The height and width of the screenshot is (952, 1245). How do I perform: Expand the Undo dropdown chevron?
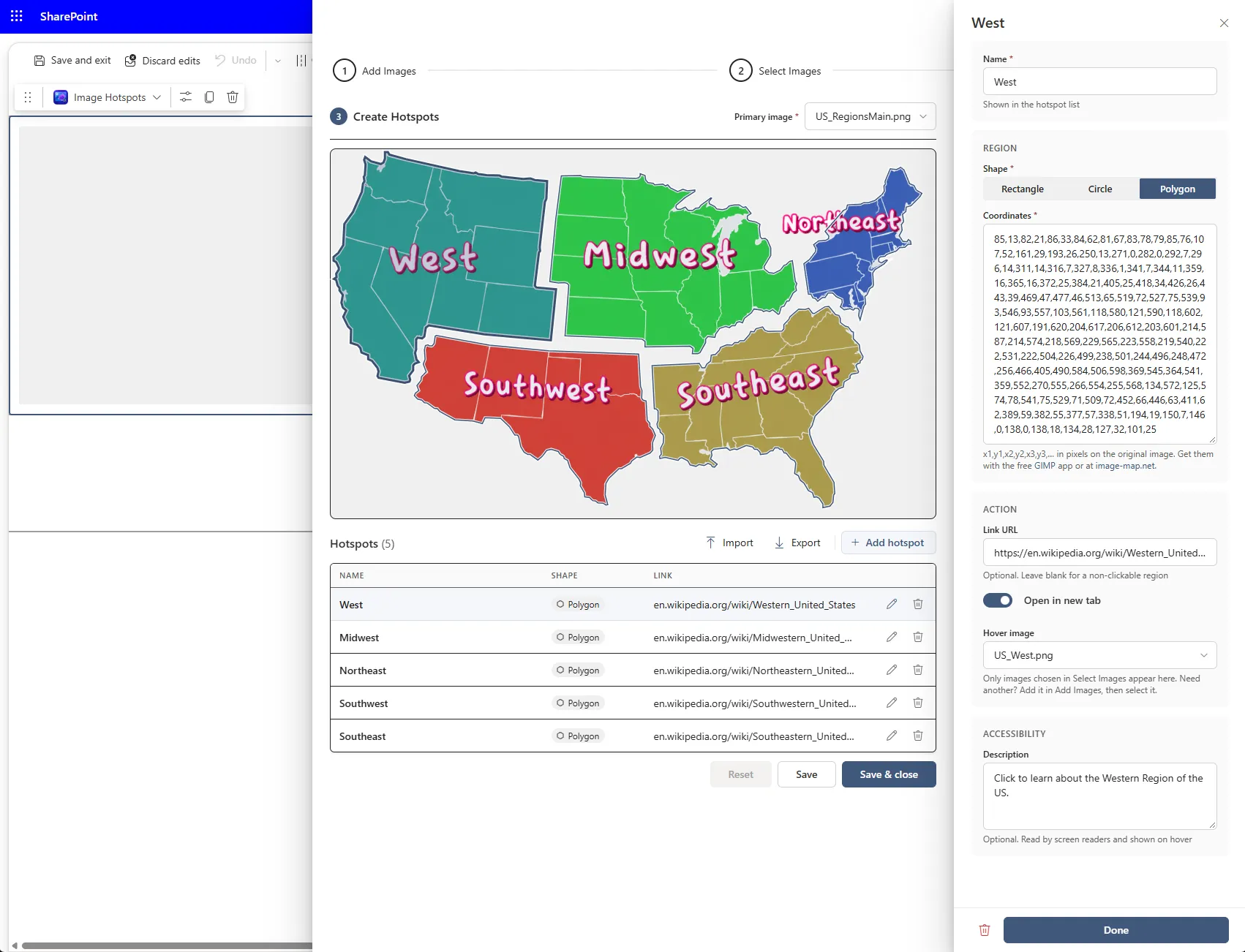pyautogui.click(x=278, y=61)
